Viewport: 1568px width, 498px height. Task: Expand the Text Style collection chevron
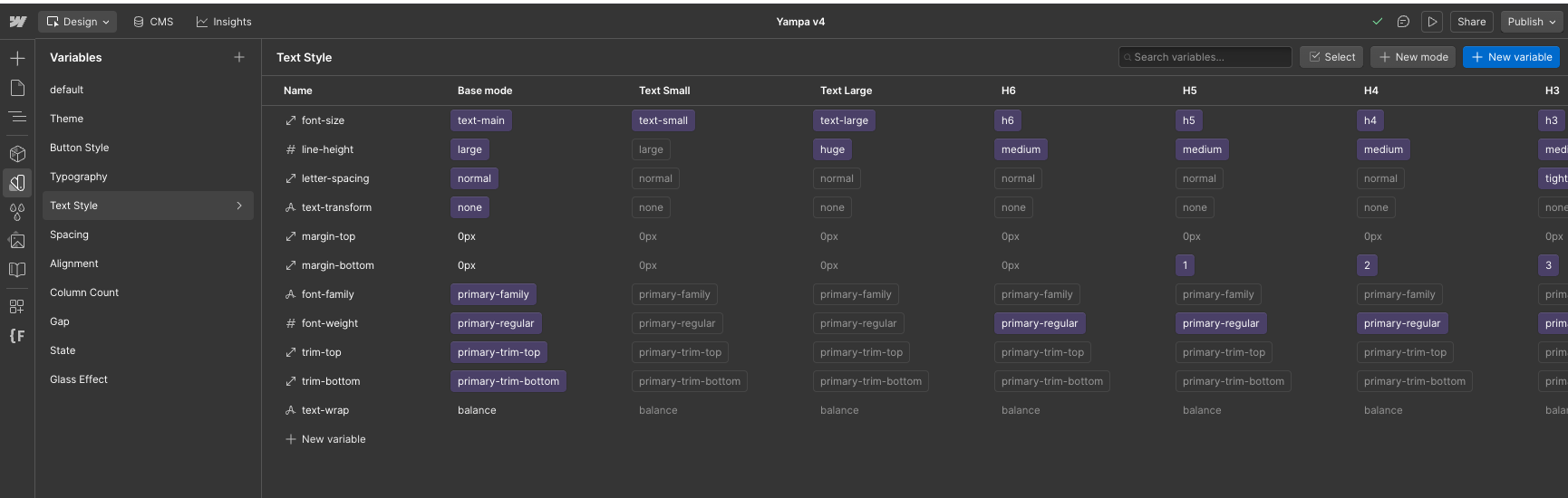click(239, 206)
